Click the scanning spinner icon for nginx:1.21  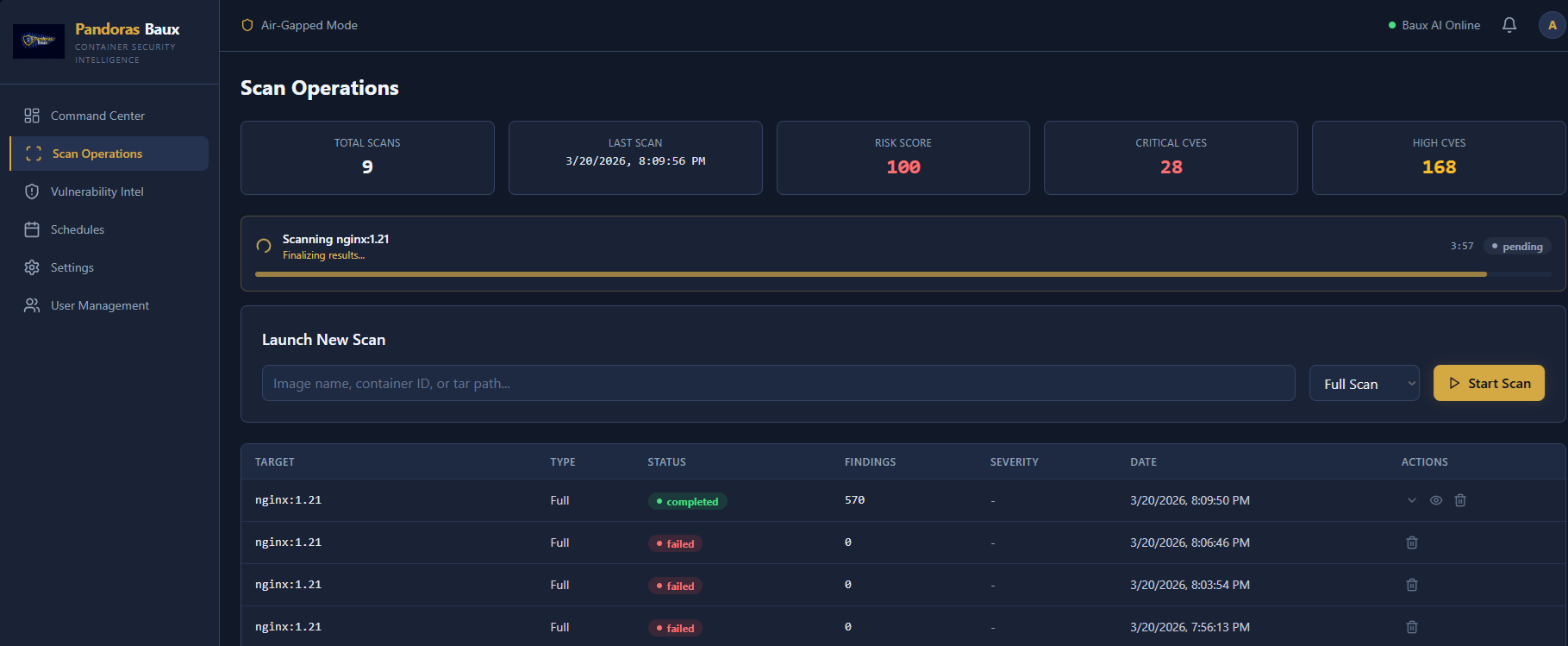[x=264, y=246]
